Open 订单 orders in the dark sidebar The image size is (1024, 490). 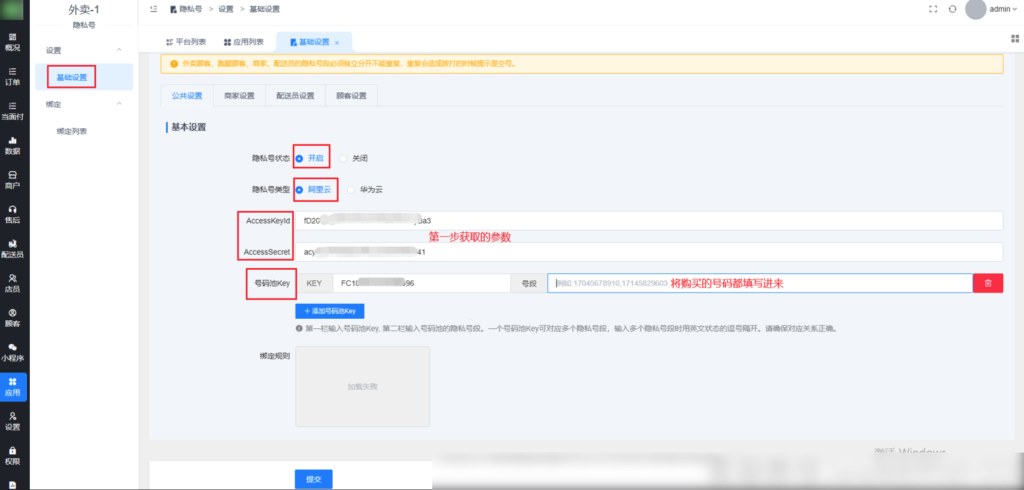(13, 76)
